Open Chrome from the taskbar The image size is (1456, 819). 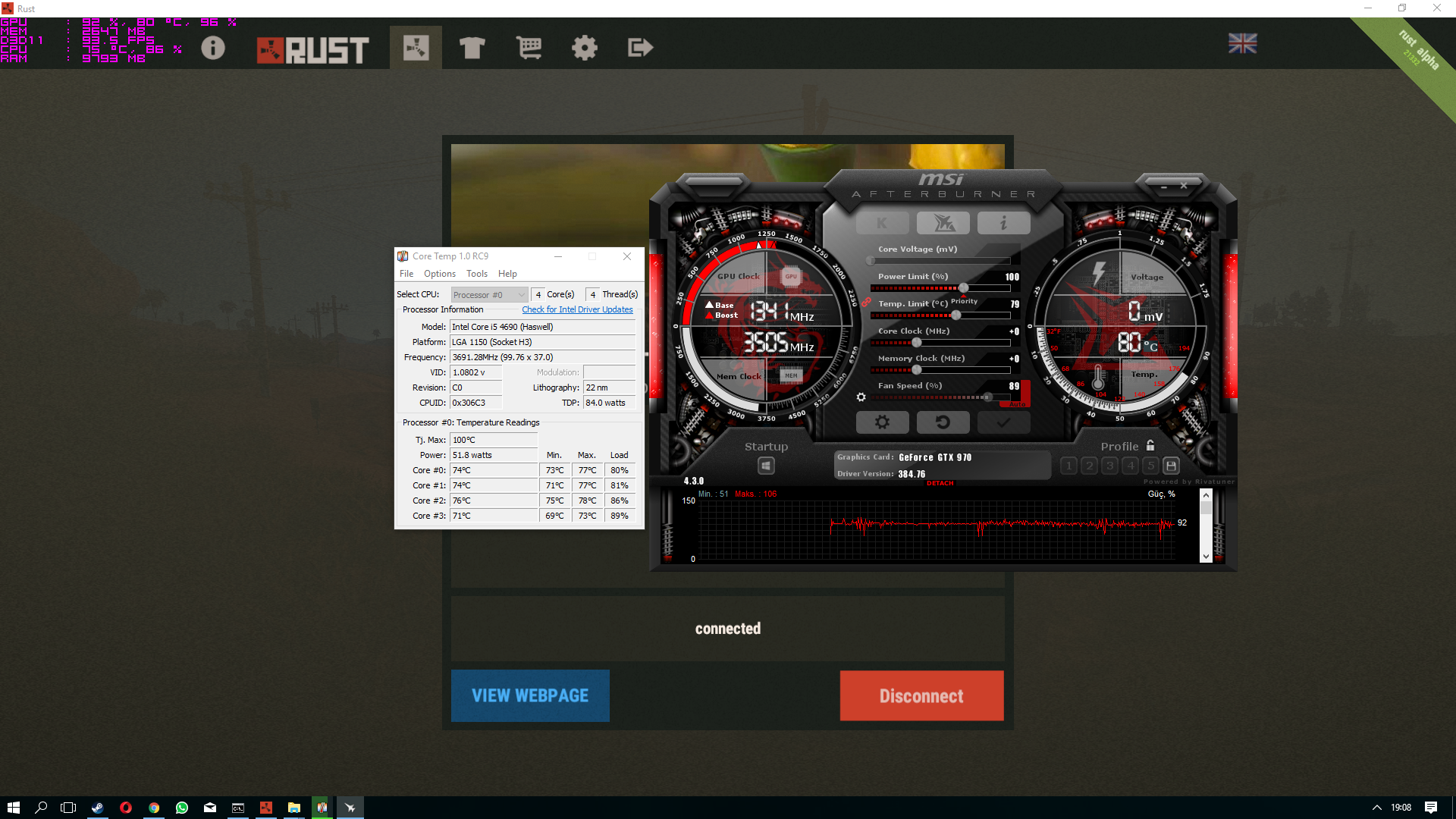[153, 808]
